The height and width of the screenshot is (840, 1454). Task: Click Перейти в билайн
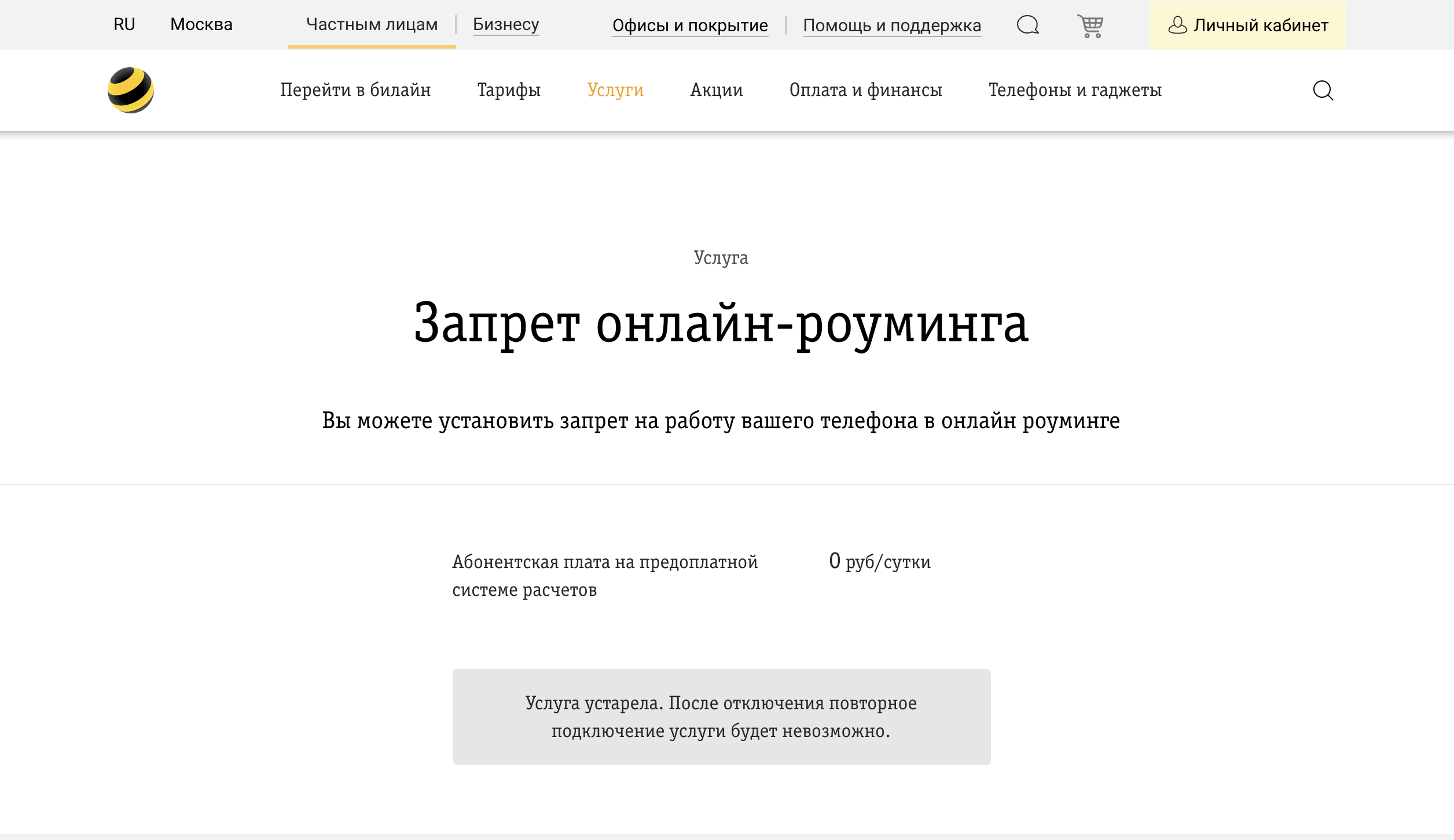click(355, 90)
